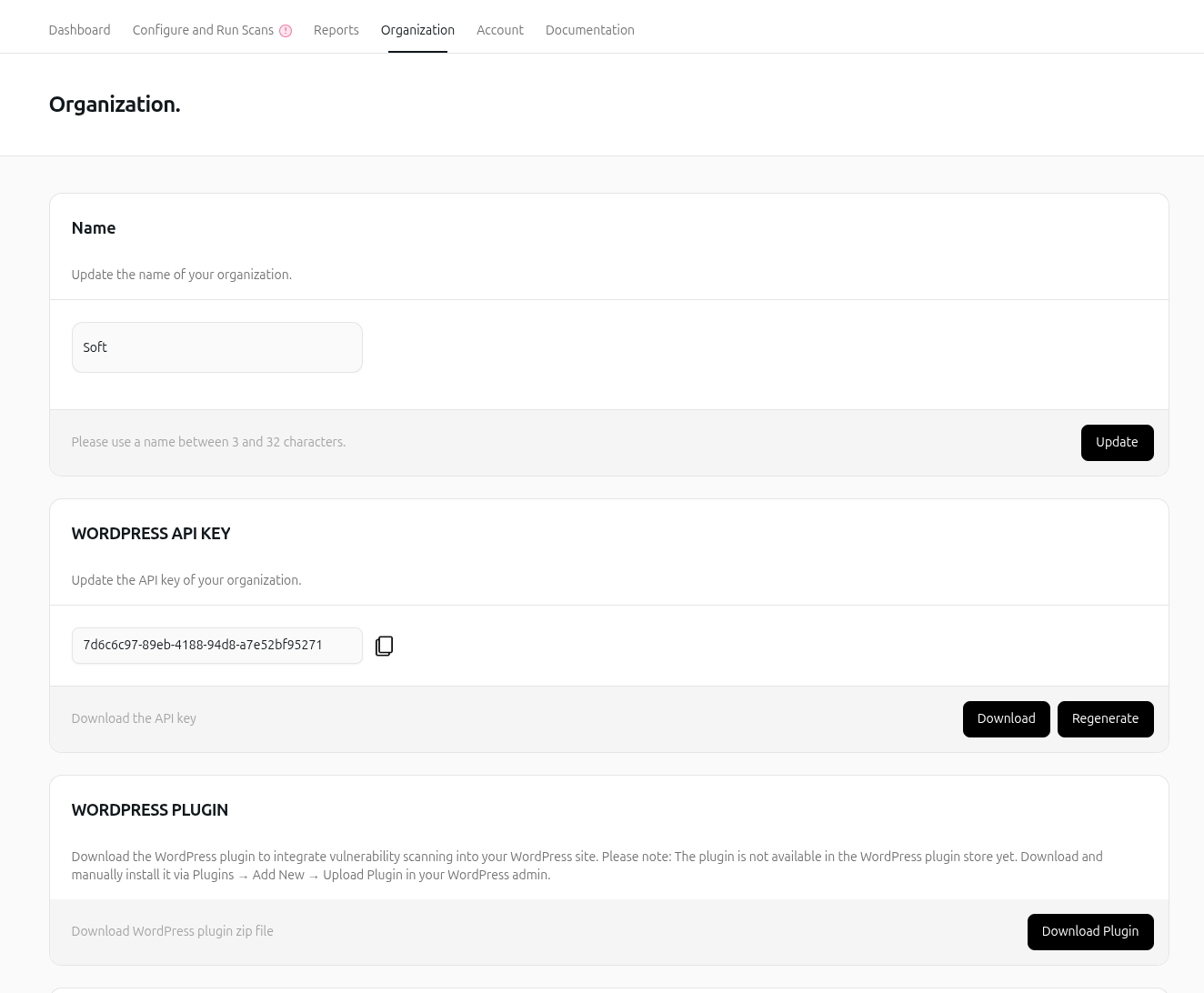The height and width of the screenshot is (993, 1204).
Task: Navigate to the Documentation tab
Action: tap(589, 30)
